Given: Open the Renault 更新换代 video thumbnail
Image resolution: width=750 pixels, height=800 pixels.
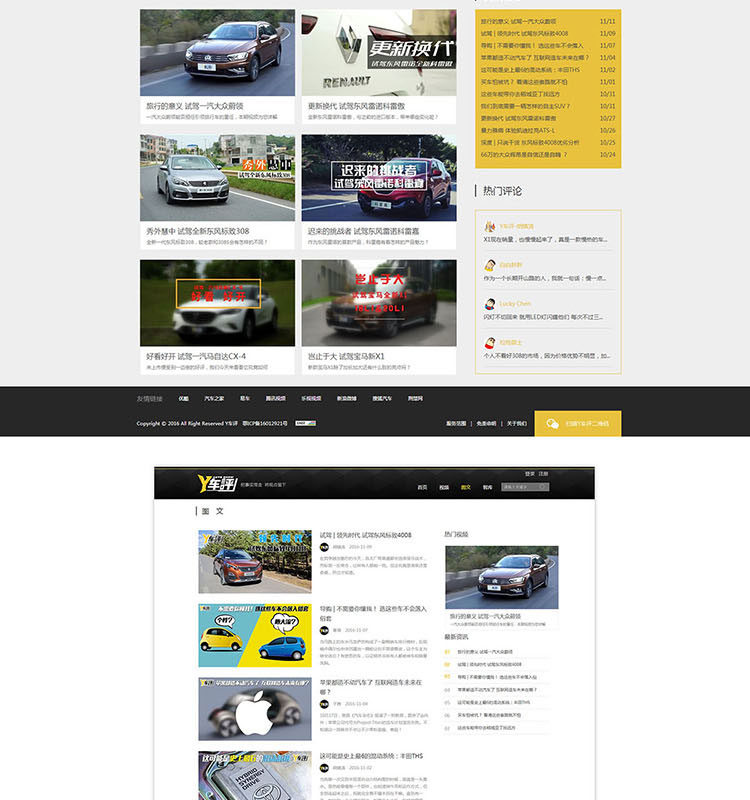Looking at the screenshot, I should (x=379, y=53).
